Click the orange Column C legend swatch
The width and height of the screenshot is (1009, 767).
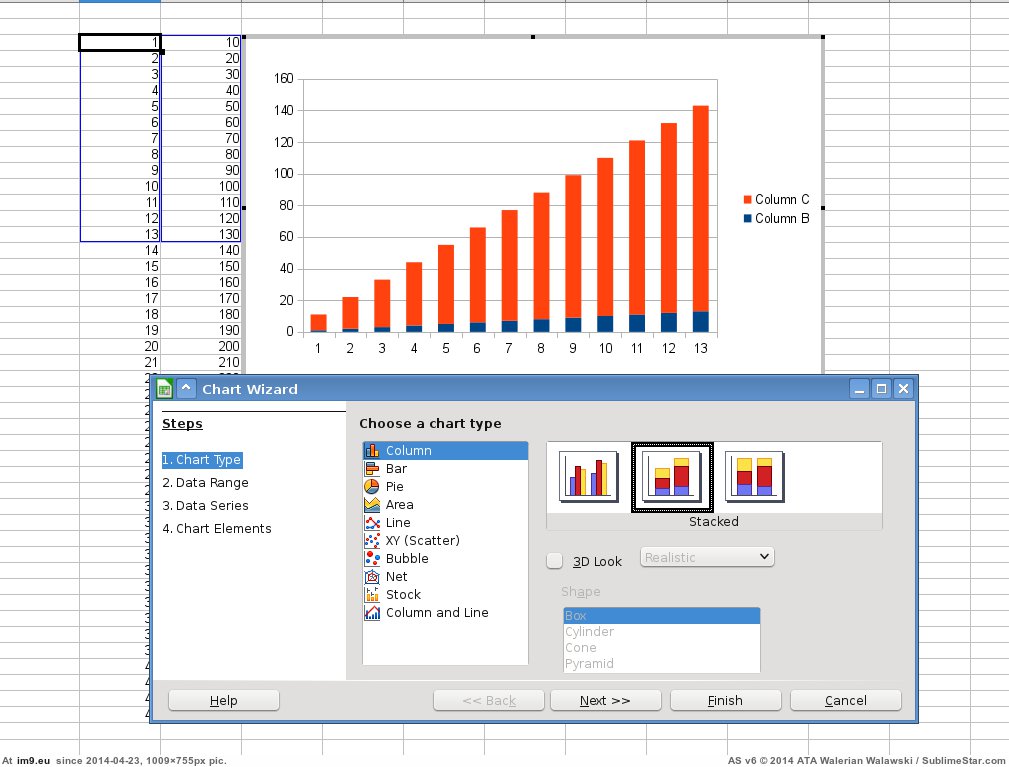tap(746, 200)
